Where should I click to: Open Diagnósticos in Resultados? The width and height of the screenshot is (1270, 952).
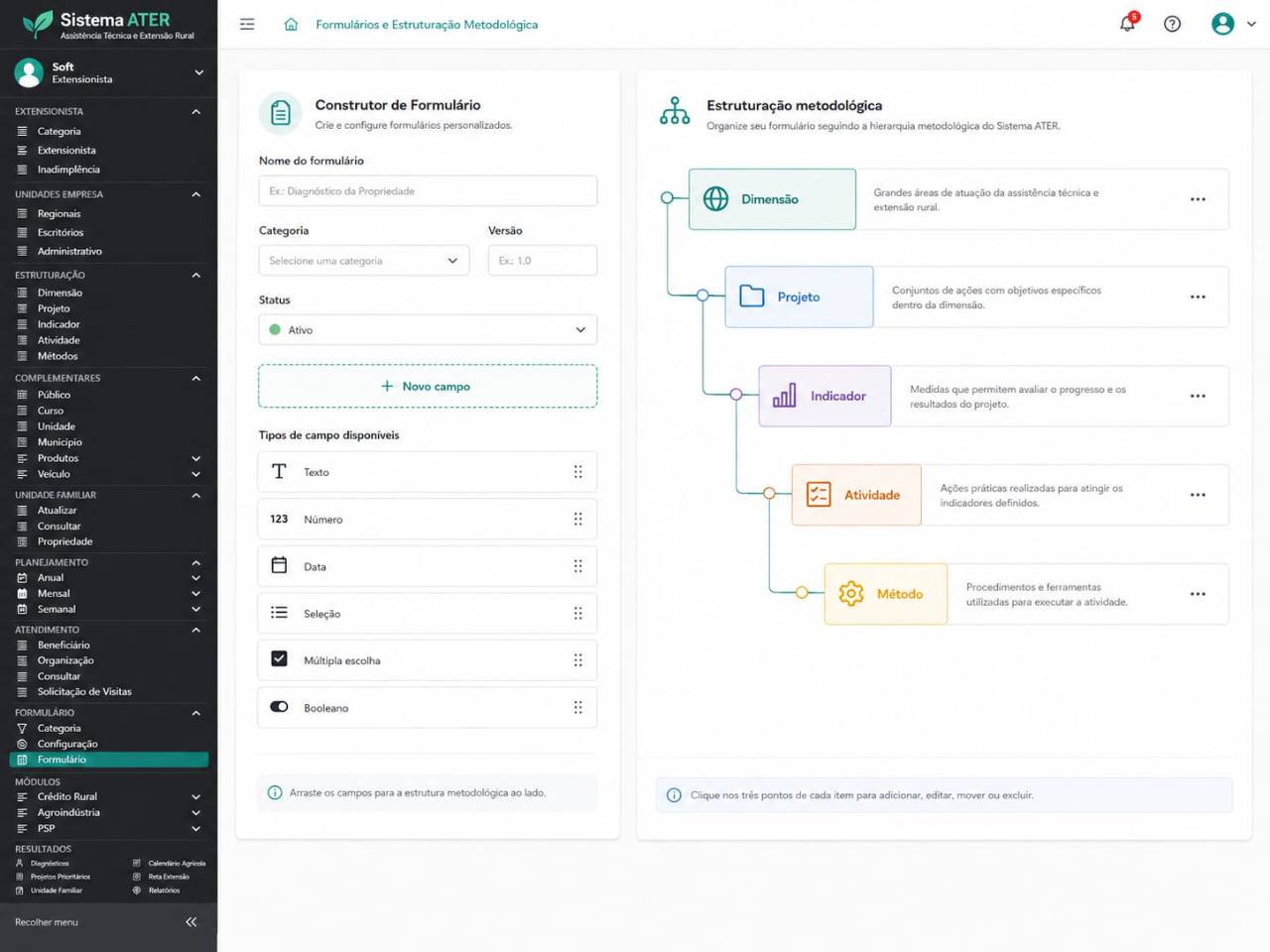50,864
